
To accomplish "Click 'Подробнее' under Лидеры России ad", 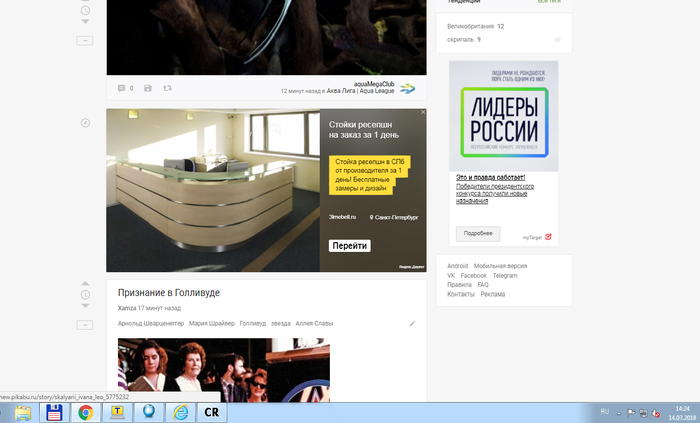I will coord(477,233).
